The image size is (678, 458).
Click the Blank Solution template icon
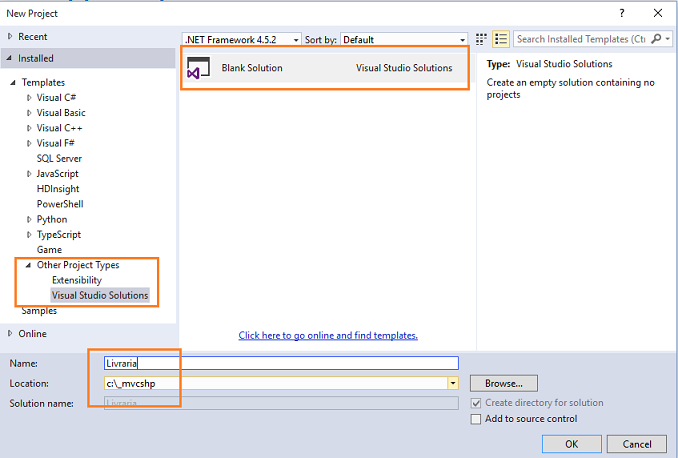[x=198, y=68]
